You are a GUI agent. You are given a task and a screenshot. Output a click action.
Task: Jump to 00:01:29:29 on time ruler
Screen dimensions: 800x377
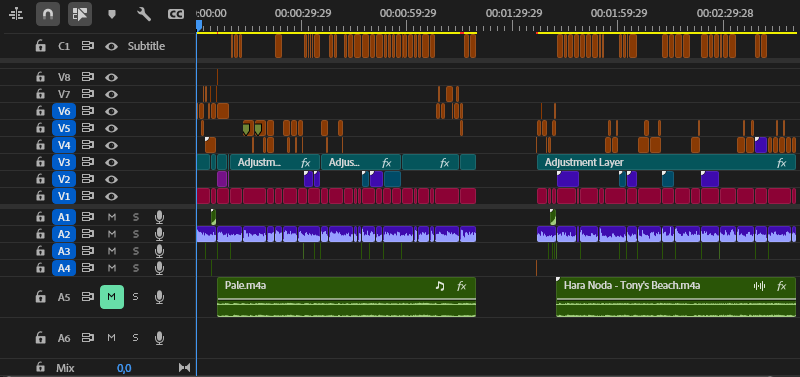(513, 14)
